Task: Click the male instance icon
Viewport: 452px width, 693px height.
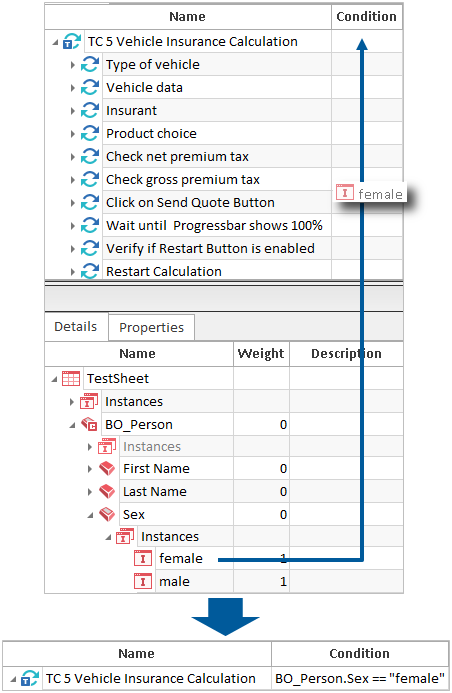Action: [x=143, y=581]
